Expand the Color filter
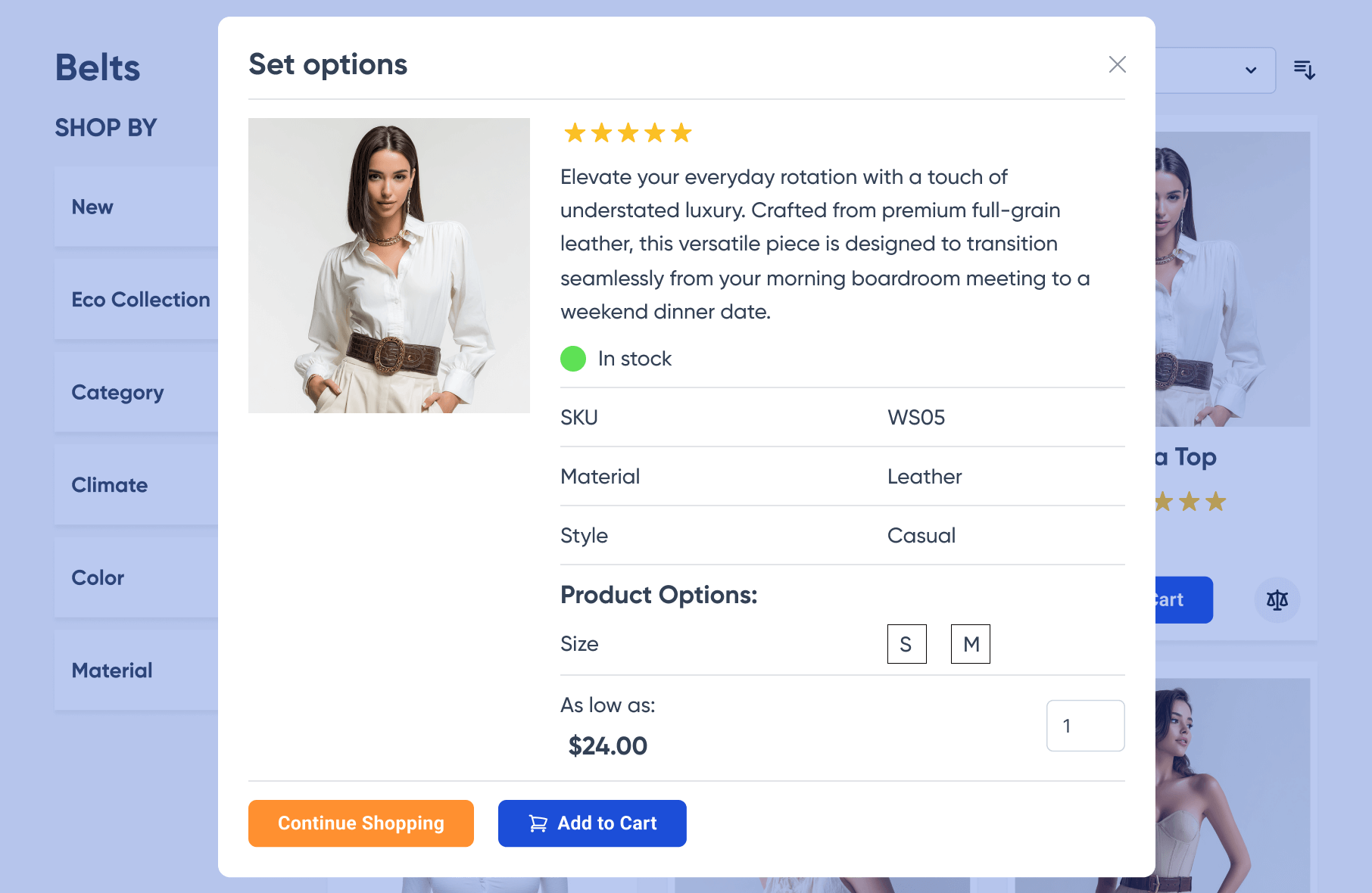Image resolution: width=1372 pixels, height=893 pixels. [x=98, y=577]
